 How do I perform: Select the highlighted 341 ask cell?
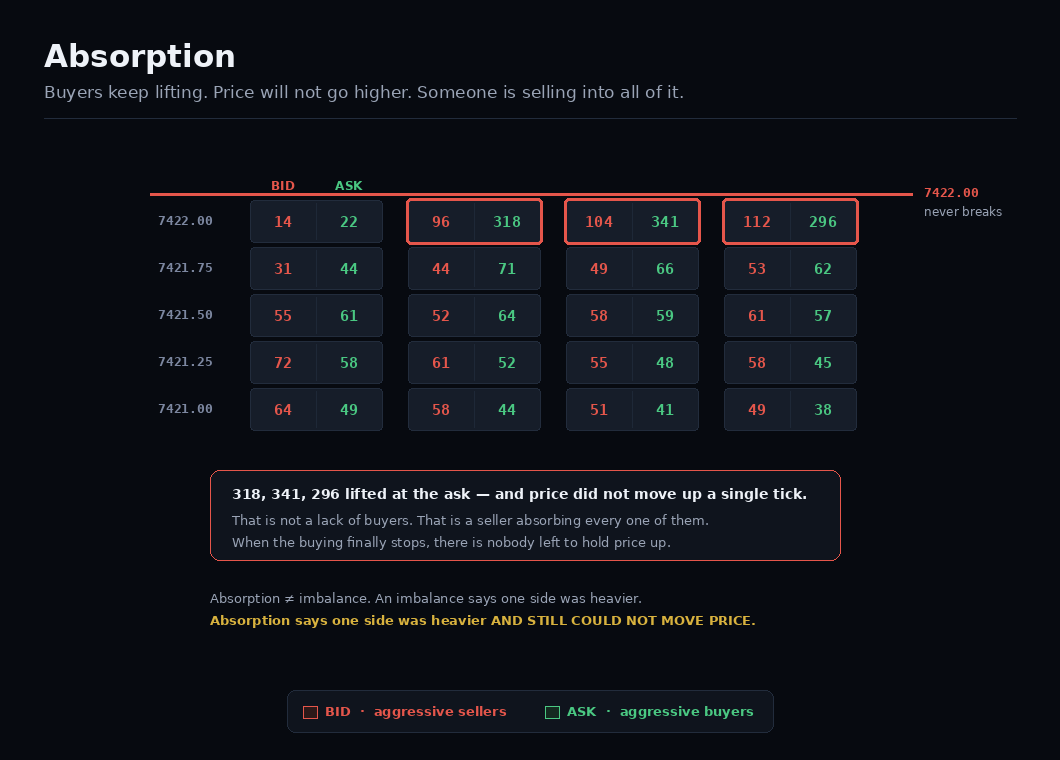[665, 222]
